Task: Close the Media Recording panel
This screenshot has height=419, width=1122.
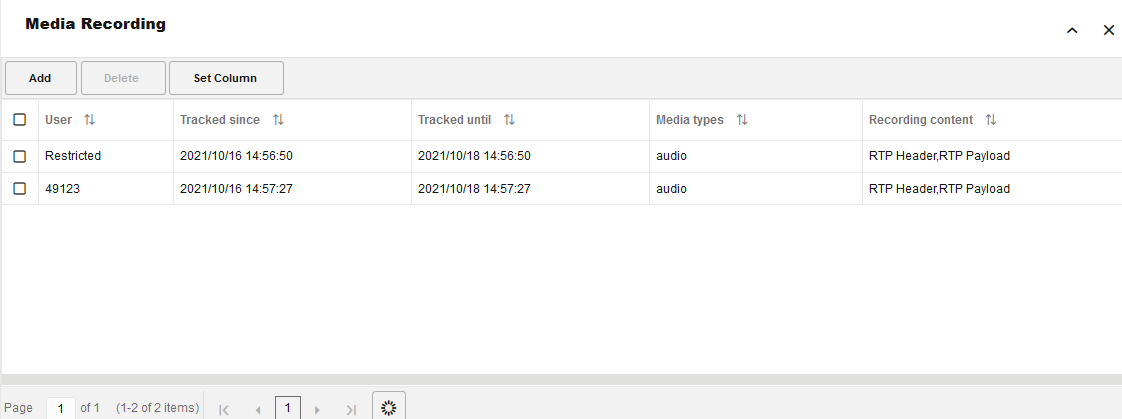Action: pyautogui.click(x=1108, y=30)
